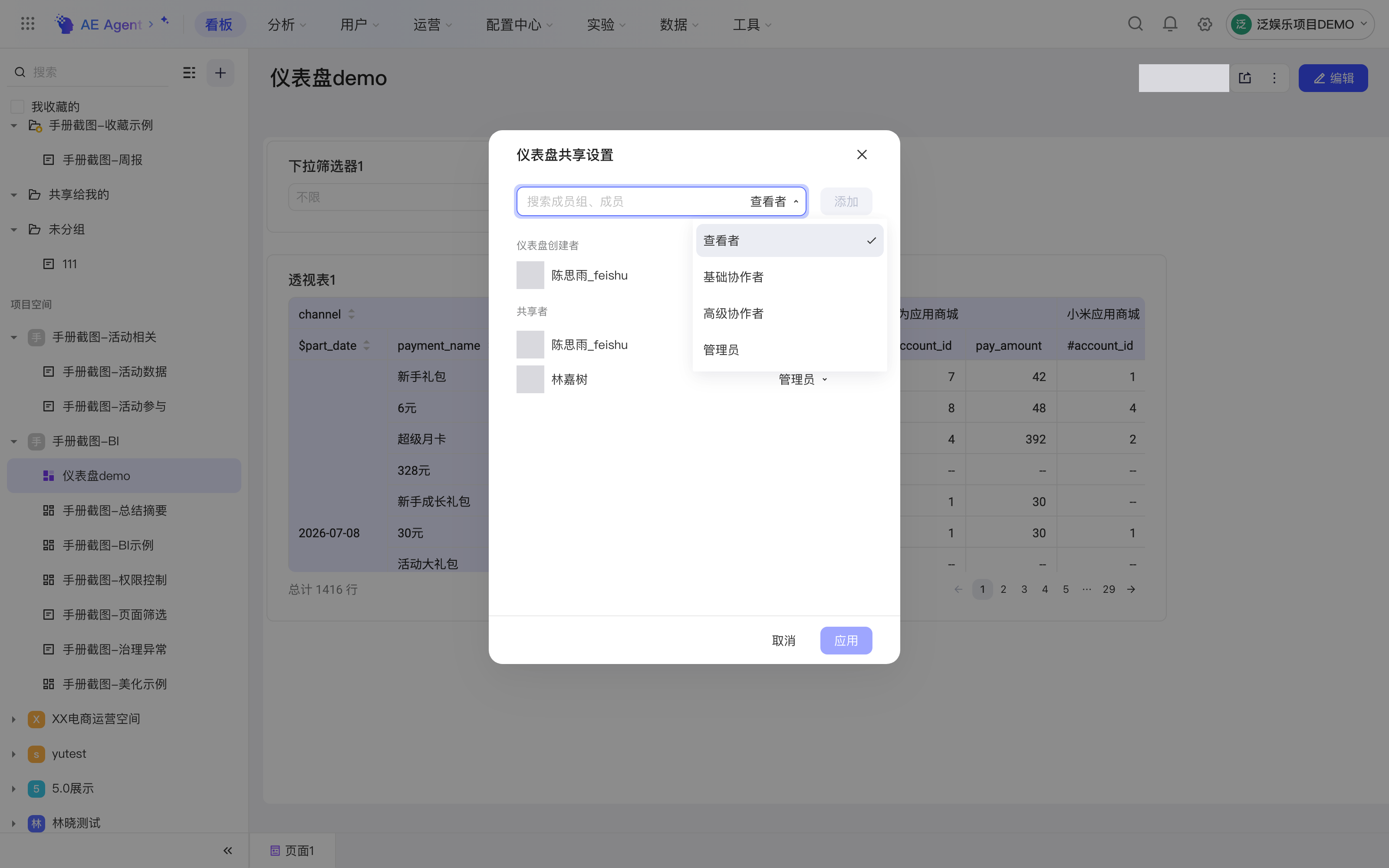The height and width of the screenshot is (868, 1389).
Task: Open notifications bell icon
Action: (1170, 24)
